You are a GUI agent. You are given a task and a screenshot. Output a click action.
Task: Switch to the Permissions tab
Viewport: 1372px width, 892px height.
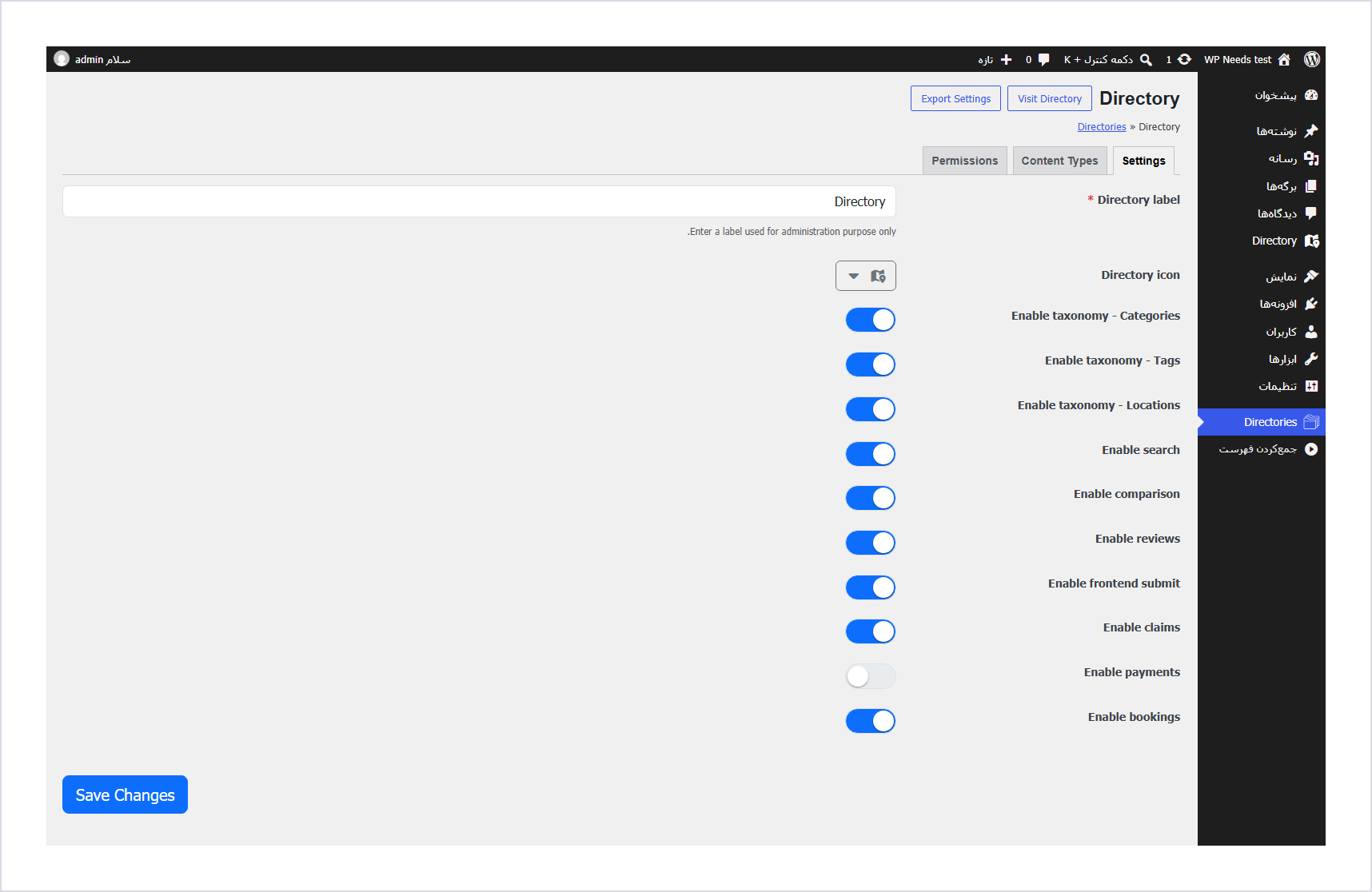[965, 161]
